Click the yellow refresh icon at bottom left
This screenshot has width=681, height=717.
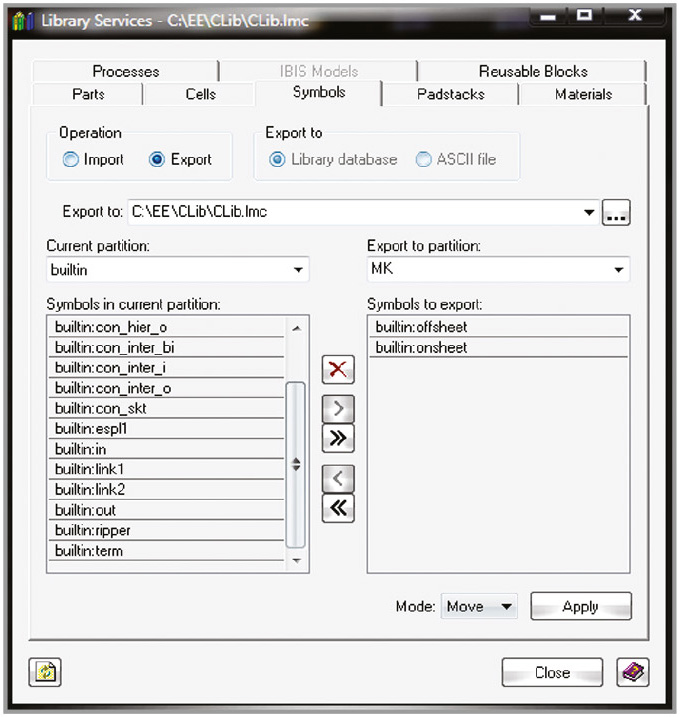coord(44,672)
